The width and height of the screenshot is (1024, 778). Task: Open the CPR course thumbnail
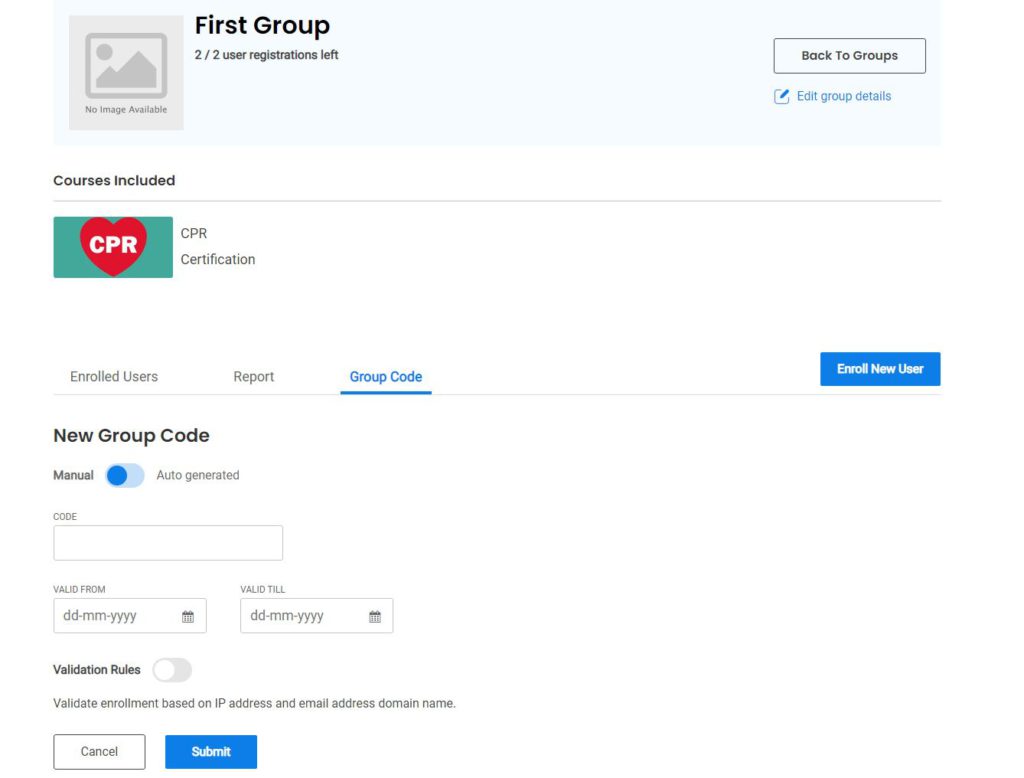(x=113, y=247)
